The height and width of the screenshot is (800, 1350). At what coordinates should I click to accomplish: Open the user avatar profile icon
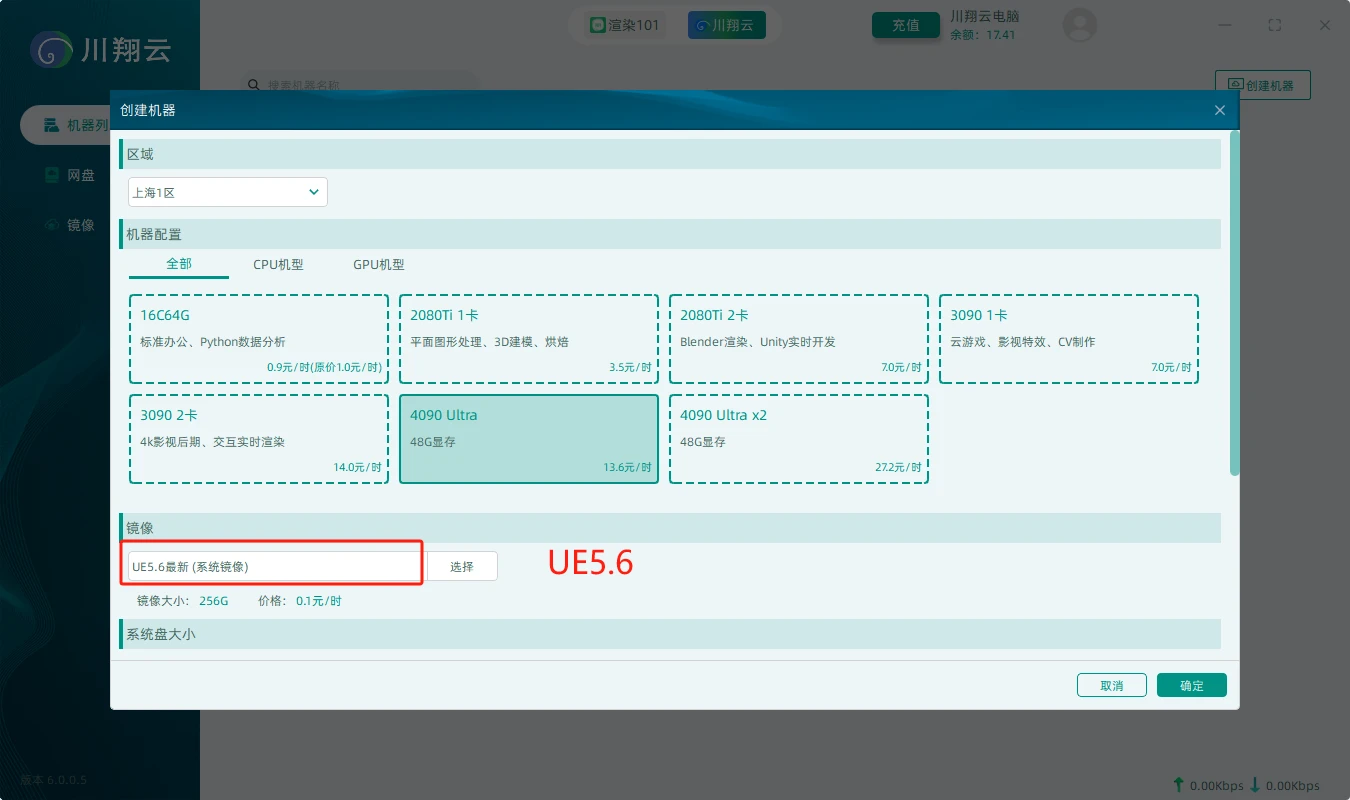click(1079, 25)
